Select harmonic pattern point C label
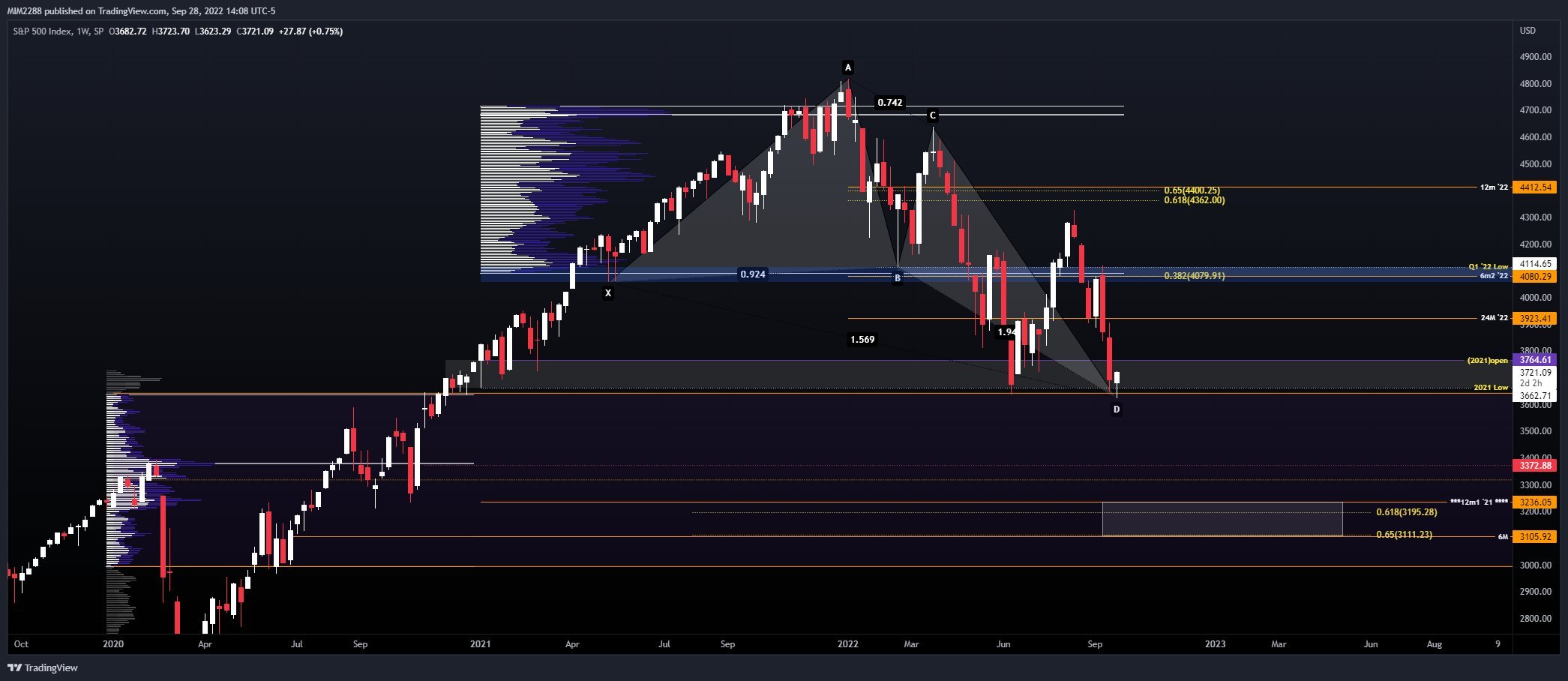Image resolution: width=1568 pixels, height=681 pixels. (x=933, y=115)
